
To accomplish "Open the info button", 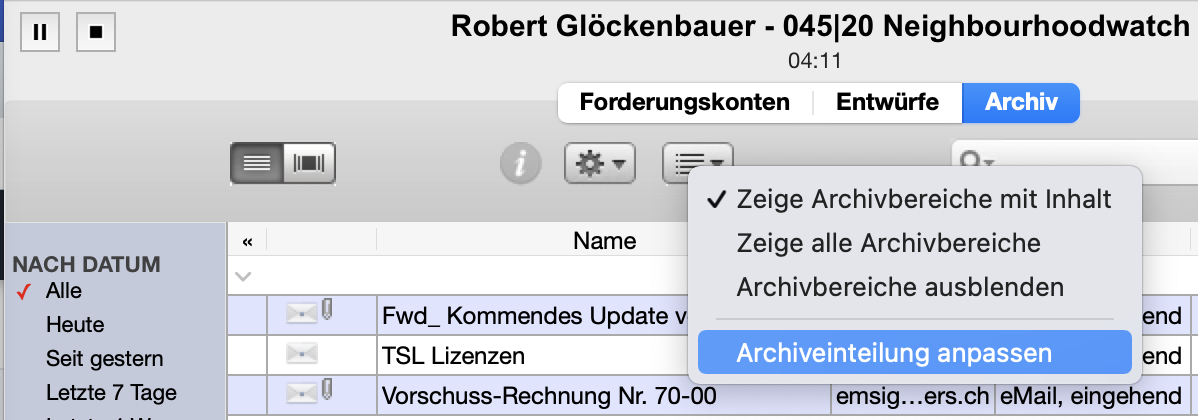I will pos(521,163).
